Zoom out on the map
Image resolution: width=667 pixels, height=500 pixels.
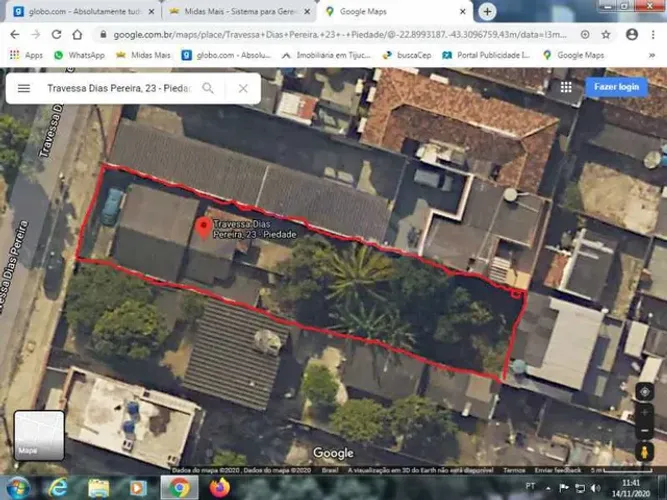point(644,431)
